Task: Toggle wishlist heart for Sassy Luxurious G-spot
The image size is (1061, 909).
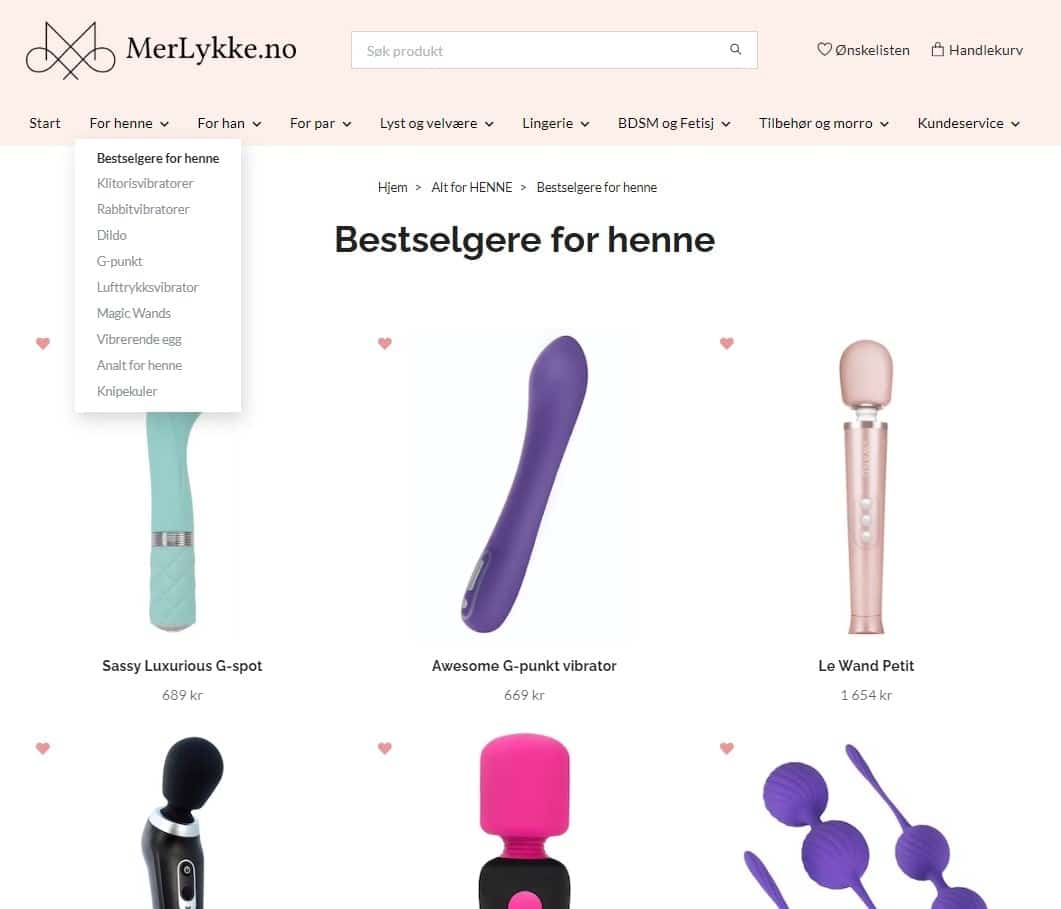Action: (43, 343)
